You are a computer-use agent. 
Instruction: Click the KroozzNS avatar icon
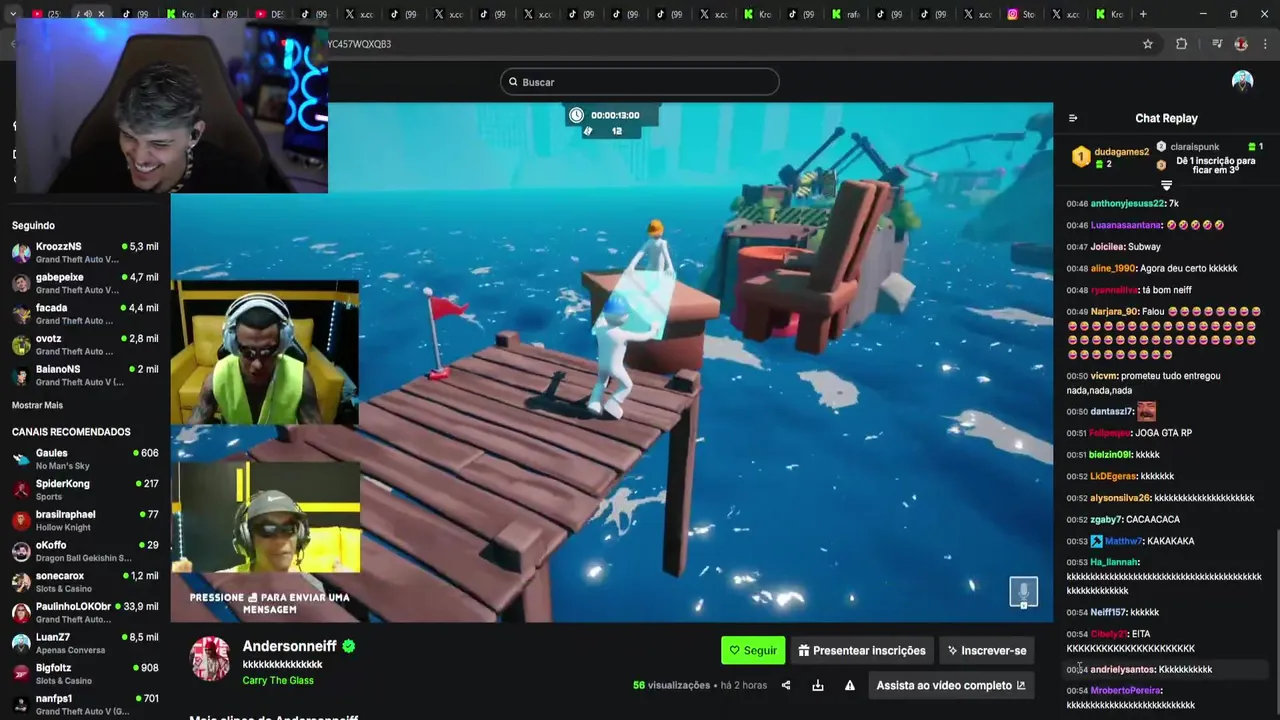[21, 252]
